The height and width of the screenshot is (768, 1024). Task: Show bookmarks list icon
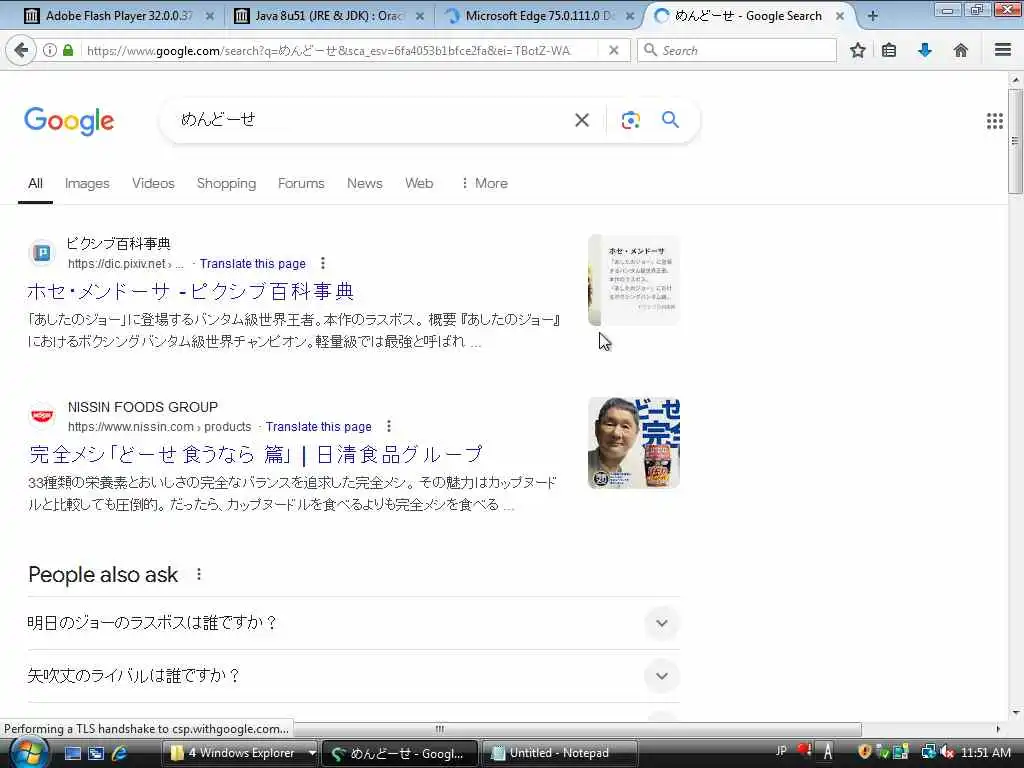pos(889,50)
